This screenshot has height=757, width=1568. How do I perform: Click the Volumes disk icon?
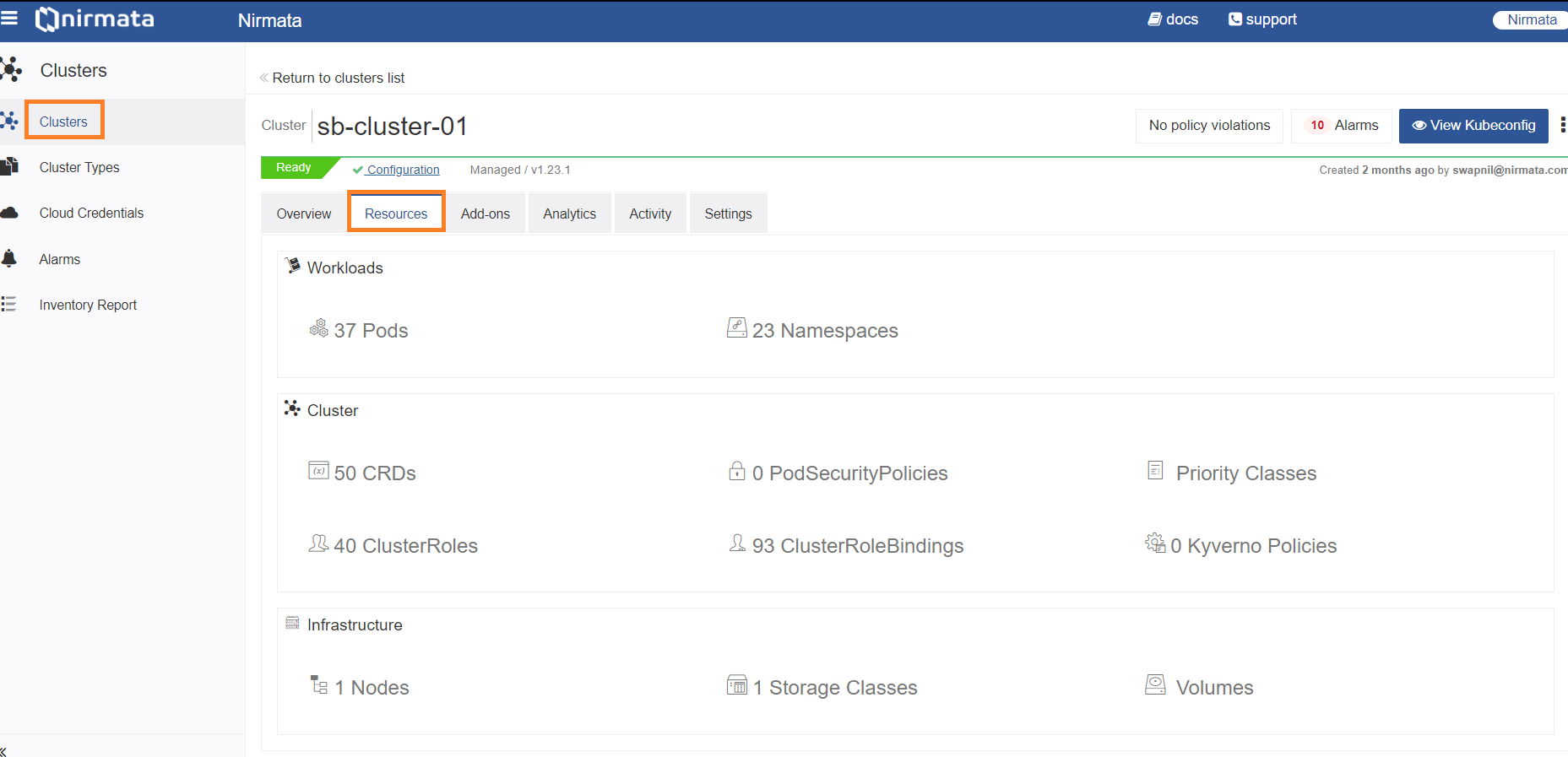(x=1155, y=684)
